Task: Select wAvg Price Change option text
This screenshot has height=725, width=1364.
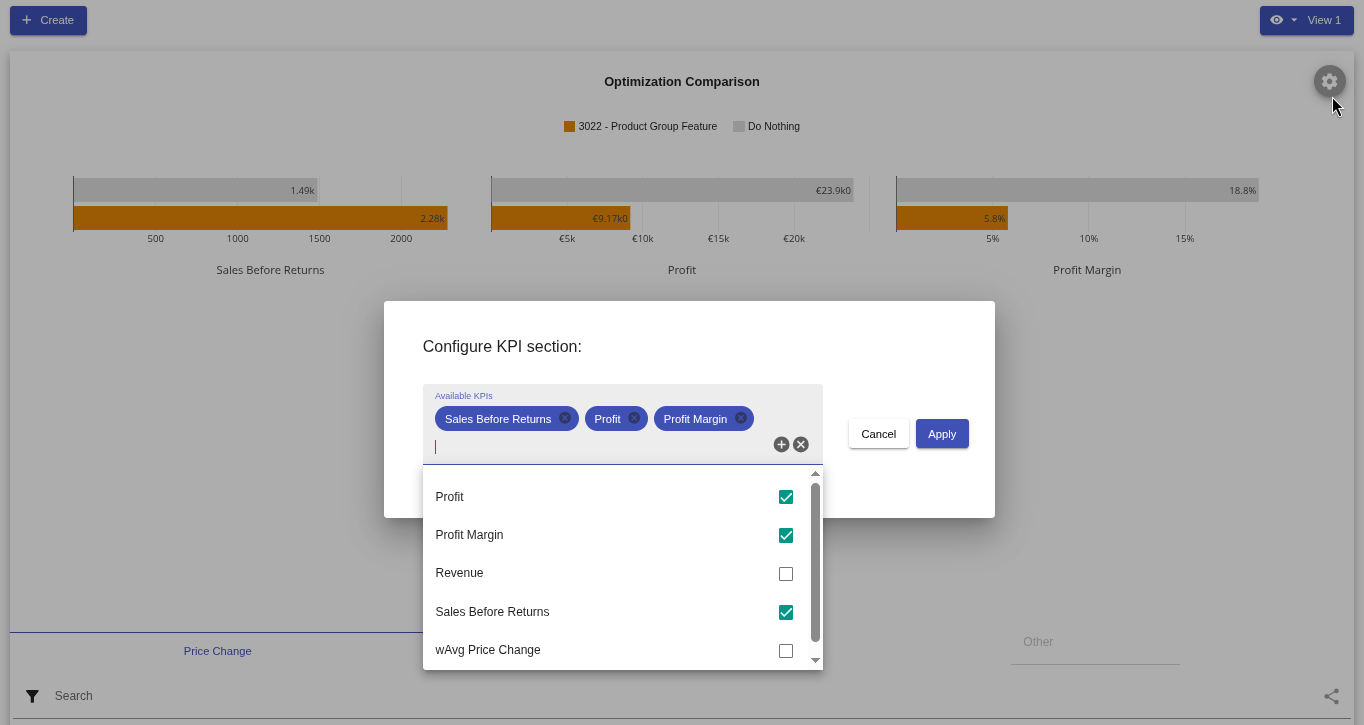Action: point(488,650)
